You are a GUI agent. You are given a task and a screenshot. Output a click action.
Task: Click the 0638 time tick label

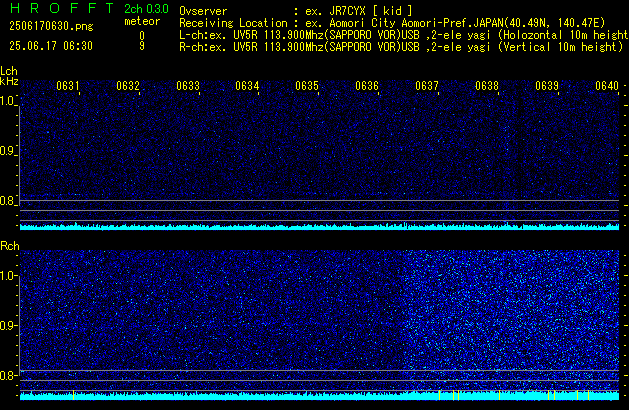(x=487, y=86)
